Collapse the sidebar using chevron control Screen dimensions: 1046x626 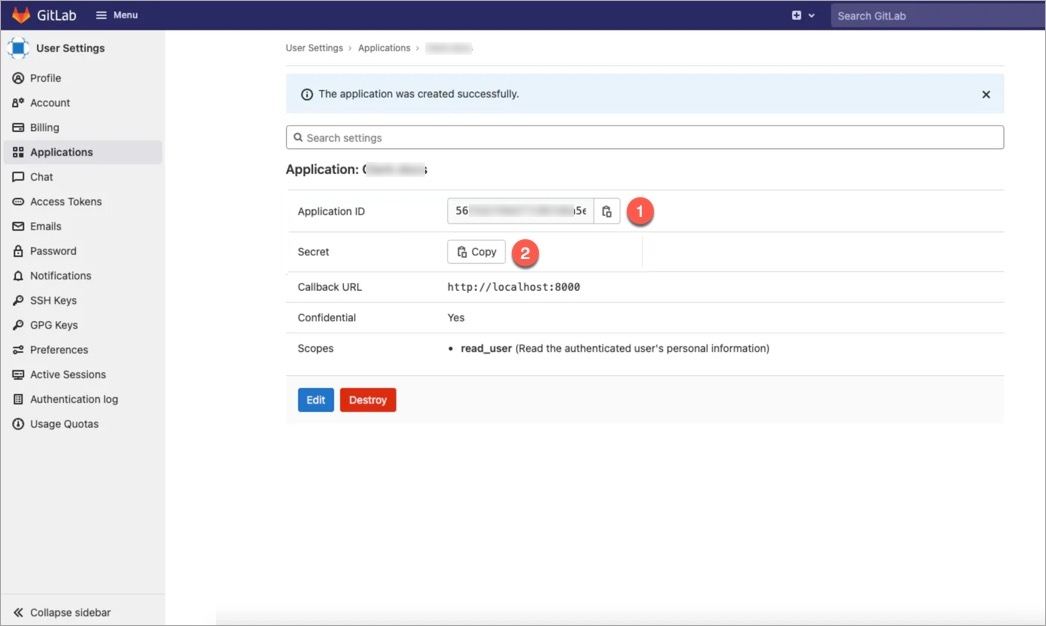61,612
